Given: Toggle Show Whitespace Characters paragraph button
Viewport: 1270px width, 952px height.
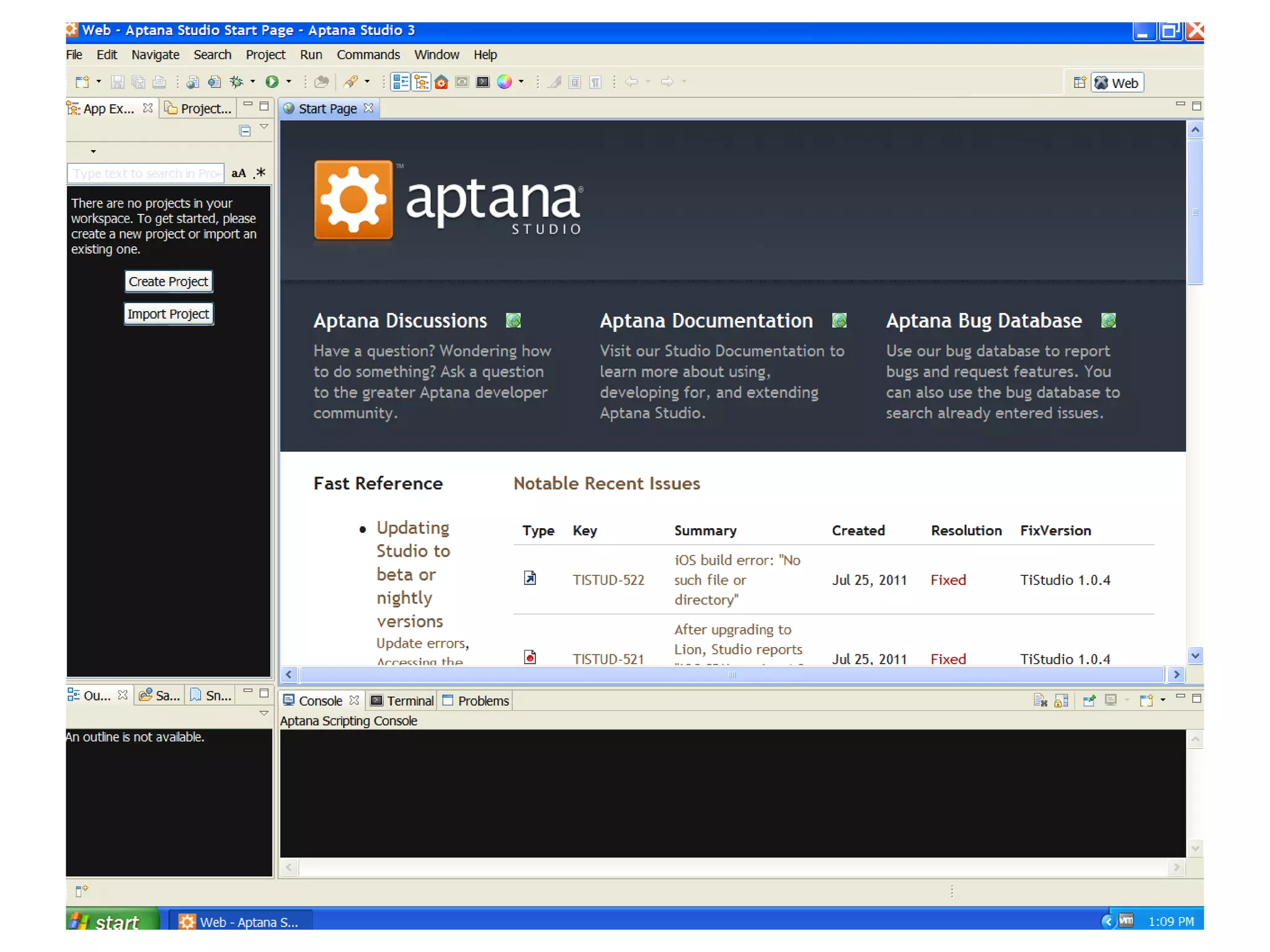Looking at the screenshot, I should pyautogui.click(x=595, y=82).
